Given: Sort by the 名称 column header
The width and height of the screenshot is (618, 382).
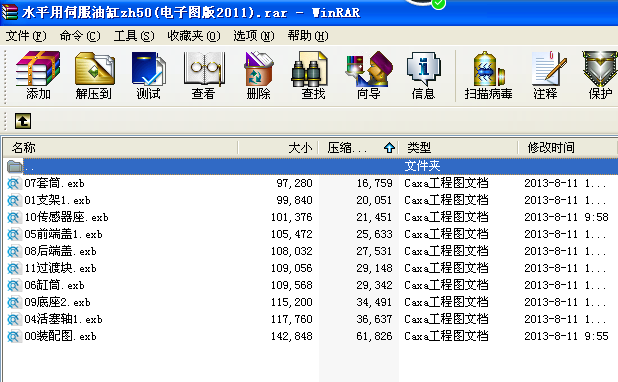Looking at the screenshot, I should pos(121,148).
